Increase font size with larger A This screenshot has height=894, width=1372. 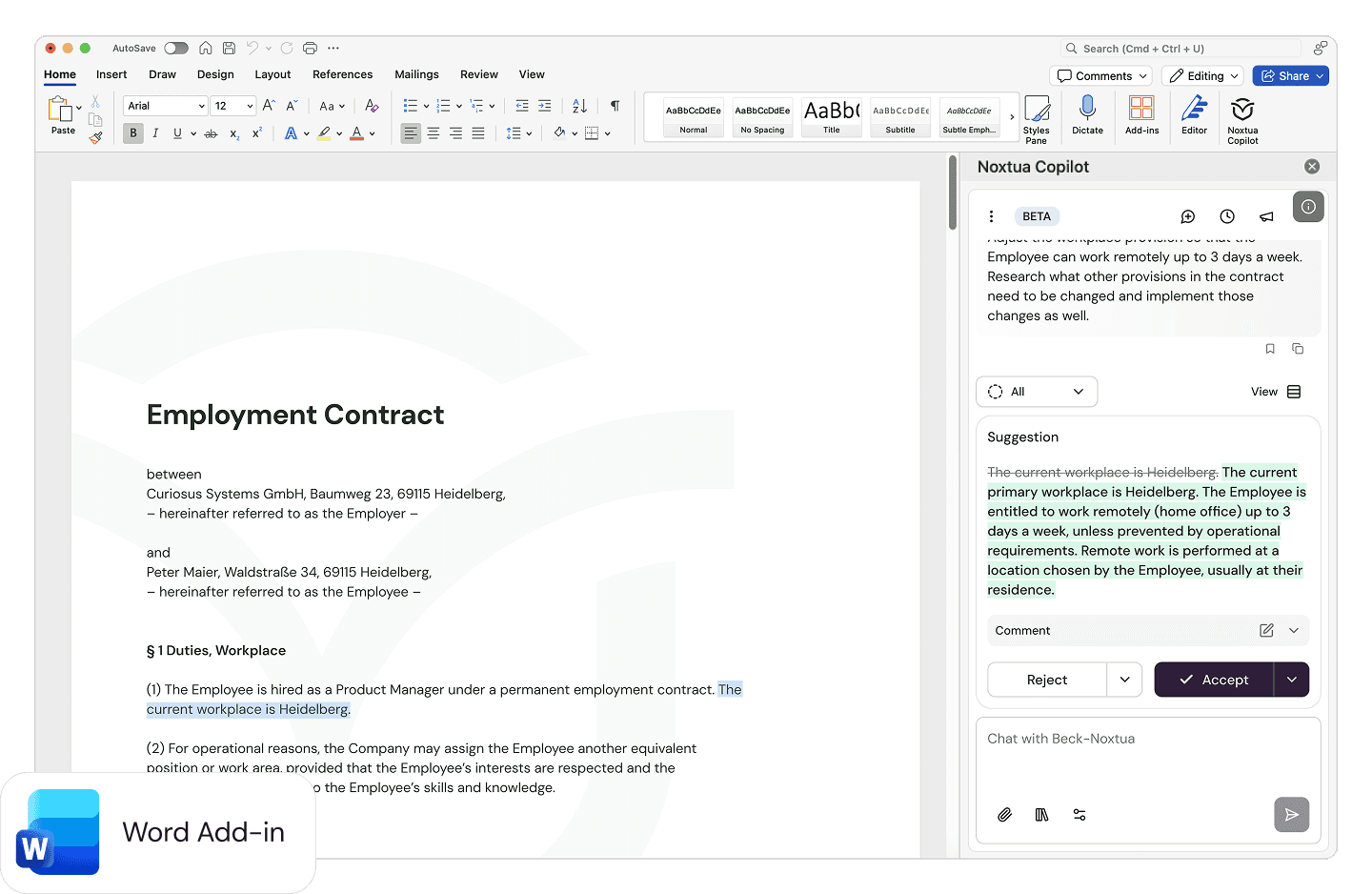point(269,106)
